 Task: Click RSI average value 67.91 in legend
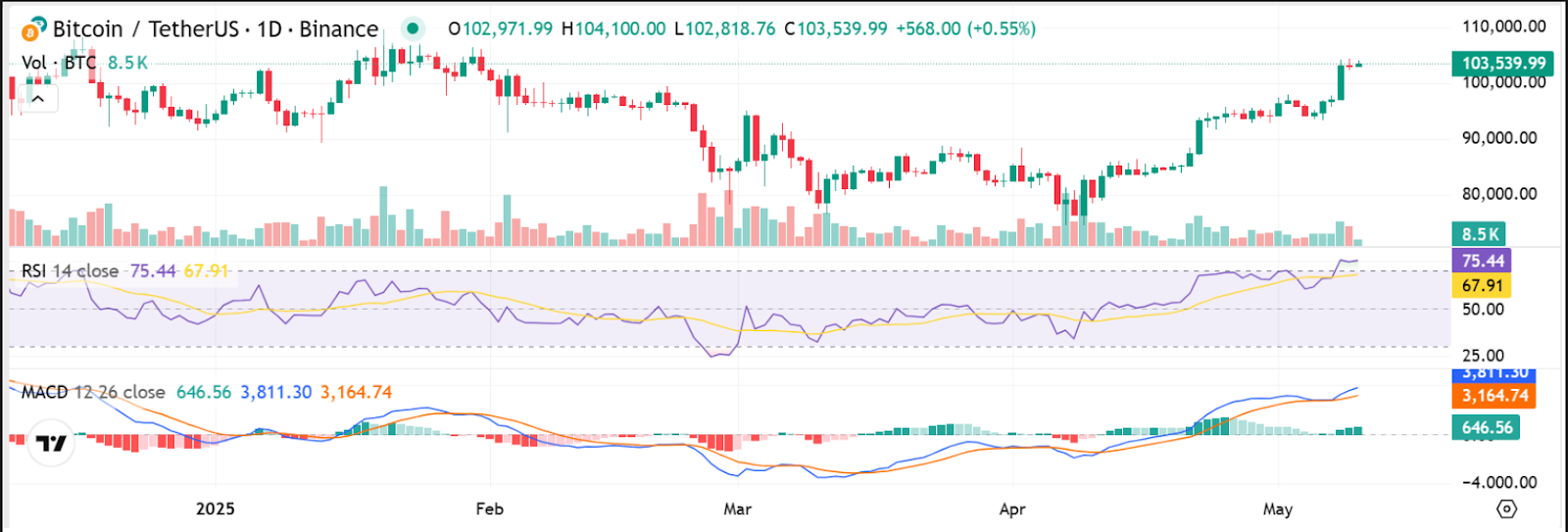[206, 270]
